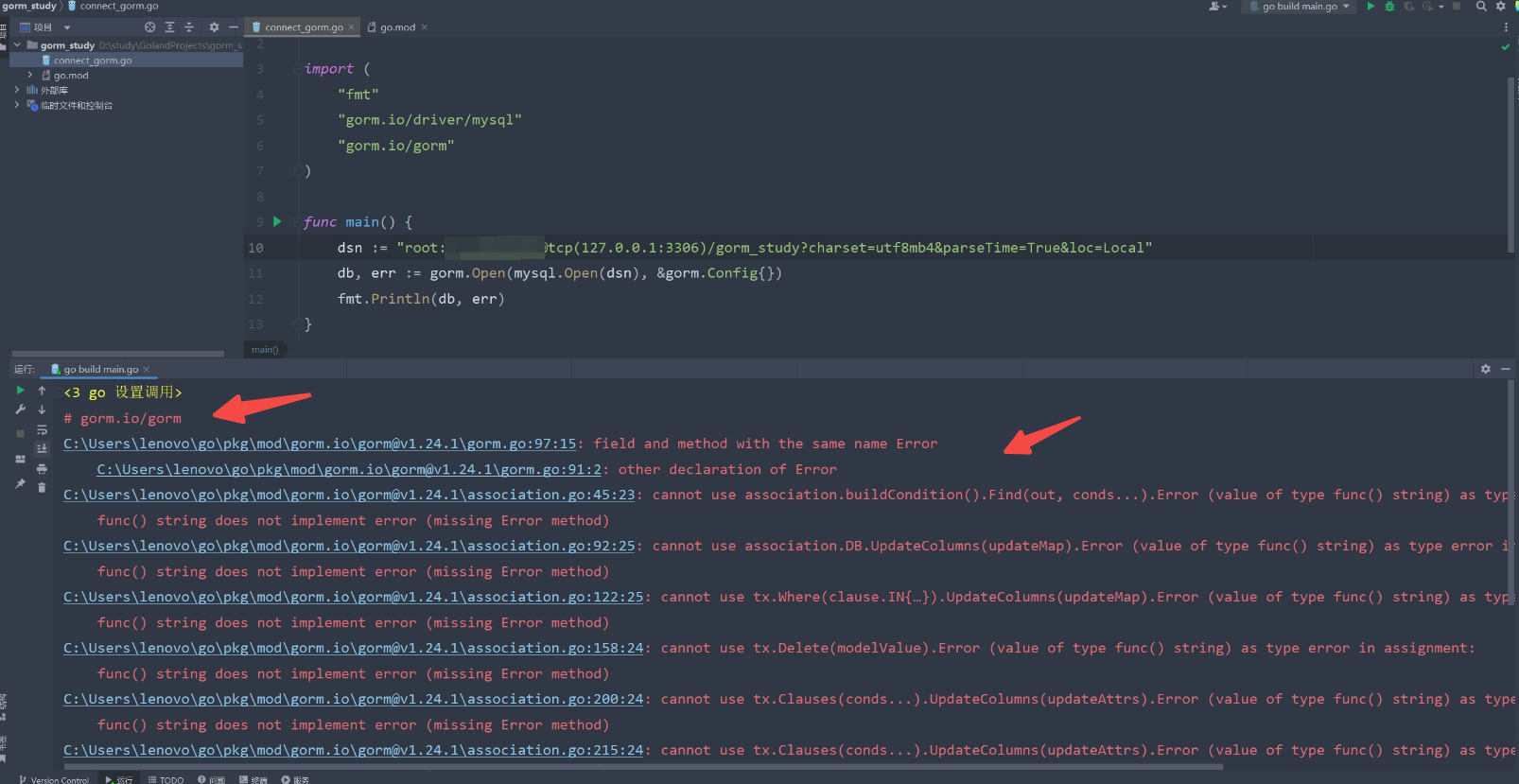This screenshot has width=1519, height=784.
Task: Toggle the pin tab icon in run panel
Action: pos(21,483)
